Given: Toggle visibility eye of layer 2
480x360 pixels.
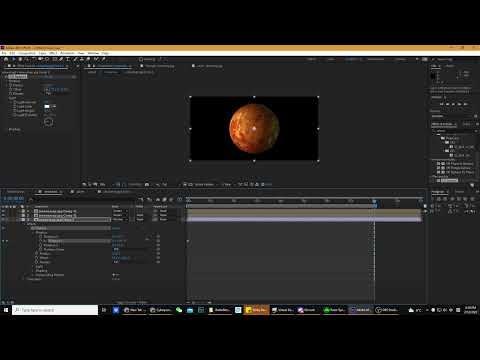Looking at the screenshot, I should click(x=3, y=215).
